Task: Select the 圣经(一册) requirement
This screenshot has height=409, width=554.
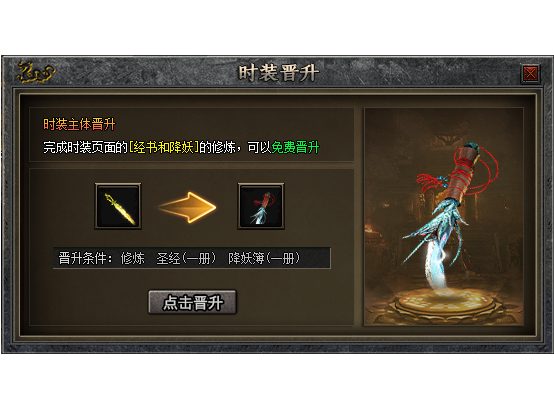Action: pyautogui.click(x=186, y=258)
